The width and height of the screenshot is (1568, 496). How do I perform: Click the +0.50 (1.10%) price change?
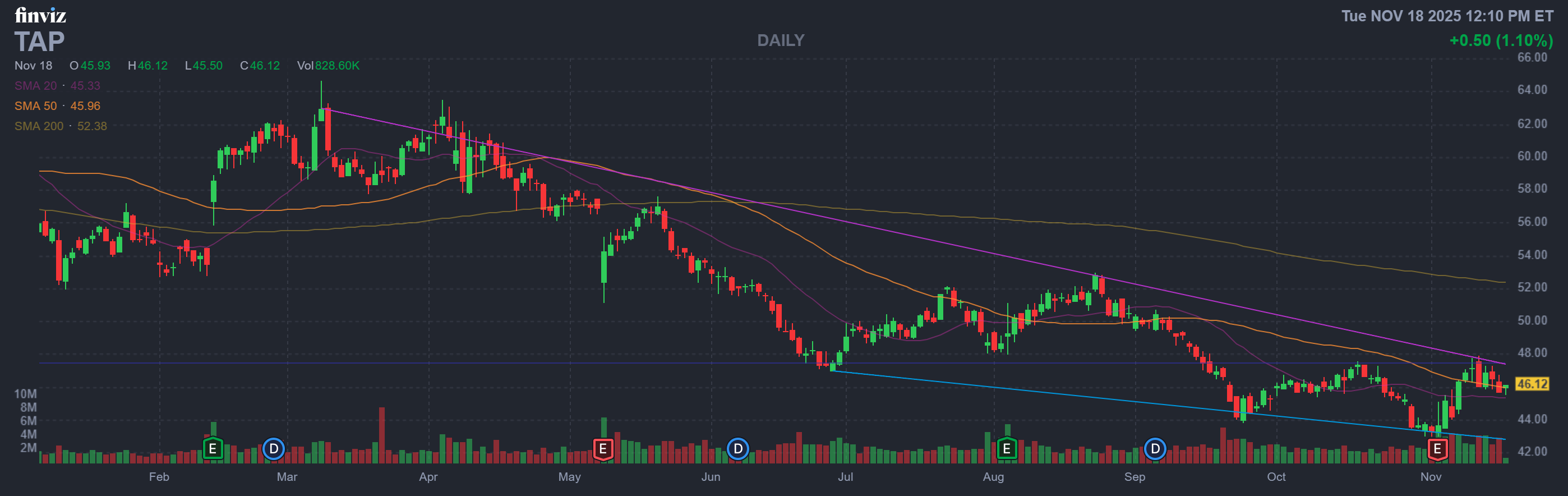(1501, 40)
